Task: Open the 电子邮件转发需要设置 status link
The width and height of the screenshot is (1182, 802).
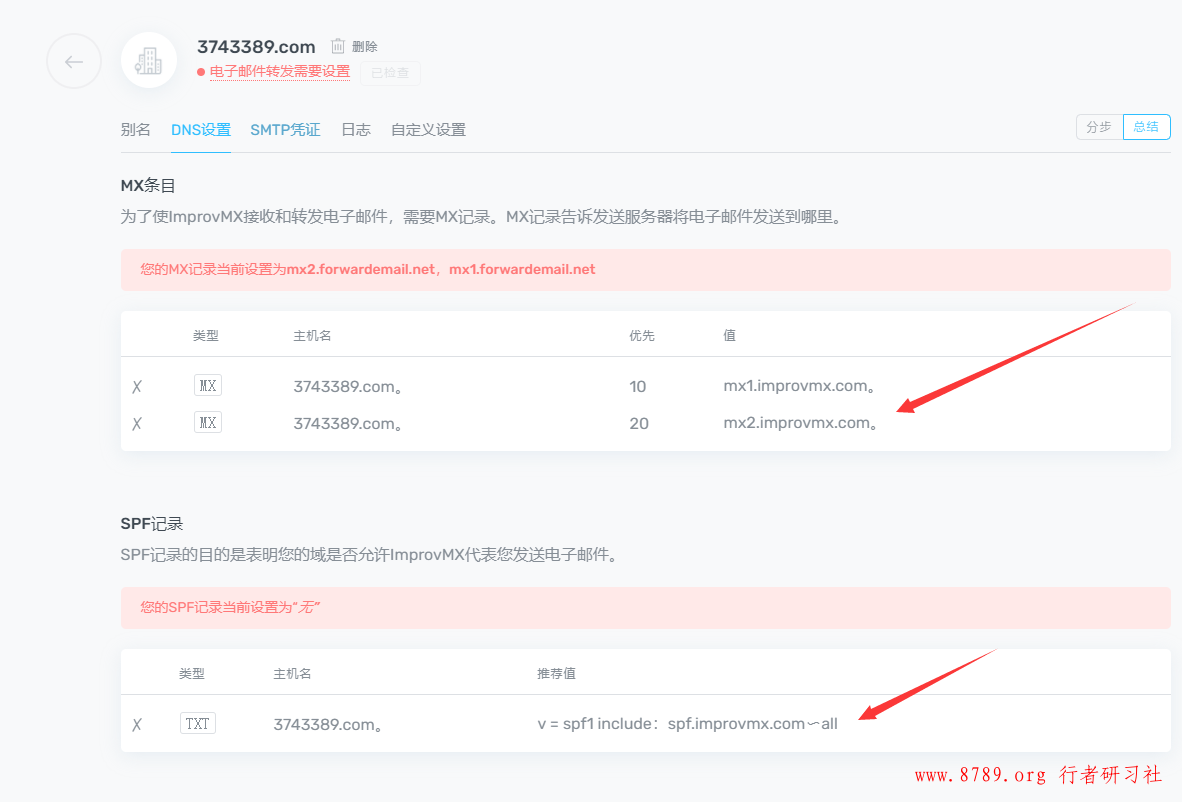Action: [x=280, y=72]
